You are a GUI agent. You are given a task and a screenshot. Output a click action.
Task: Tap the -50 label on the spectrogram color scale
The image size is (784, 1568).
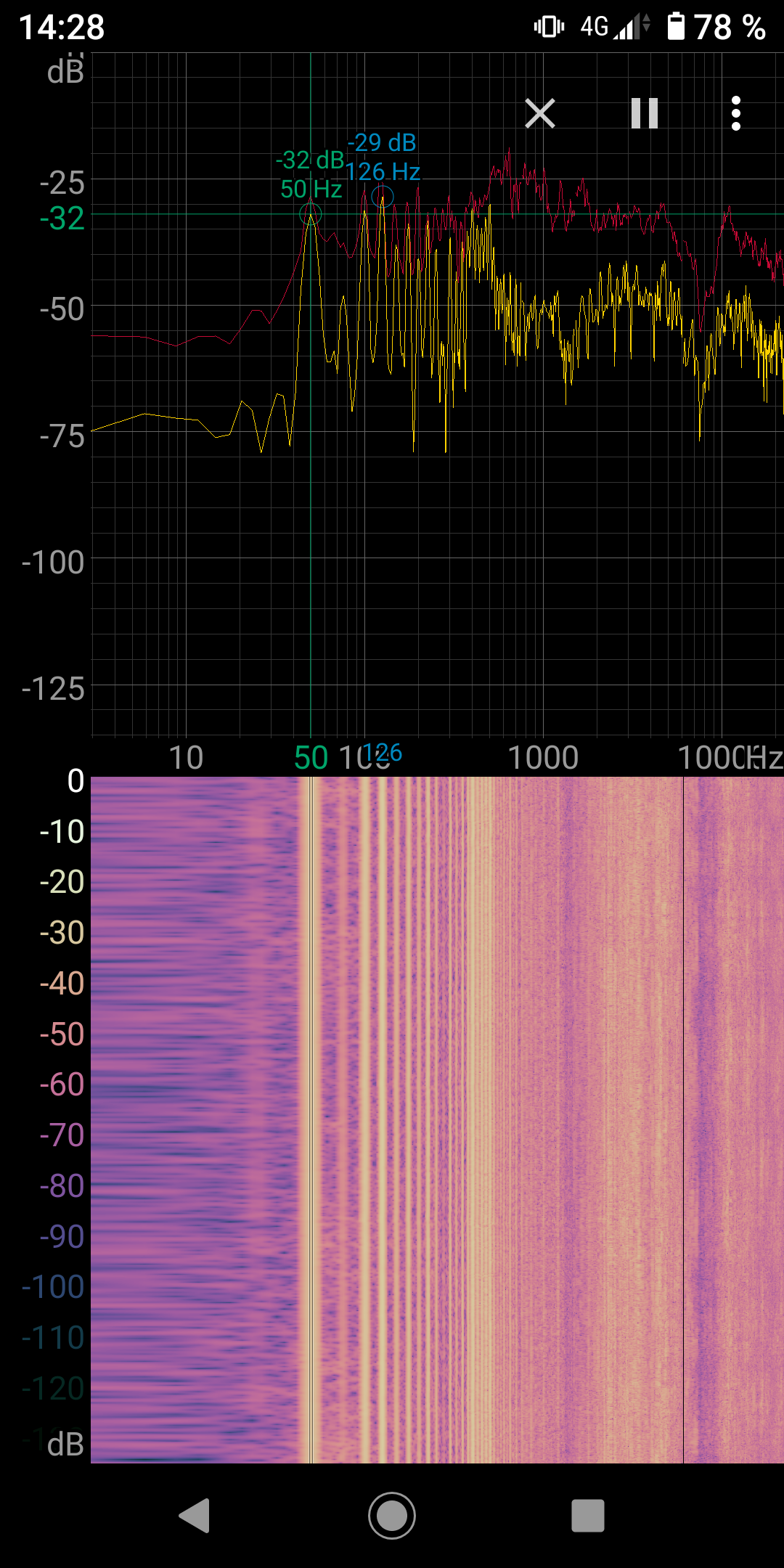pos(62,1034)
